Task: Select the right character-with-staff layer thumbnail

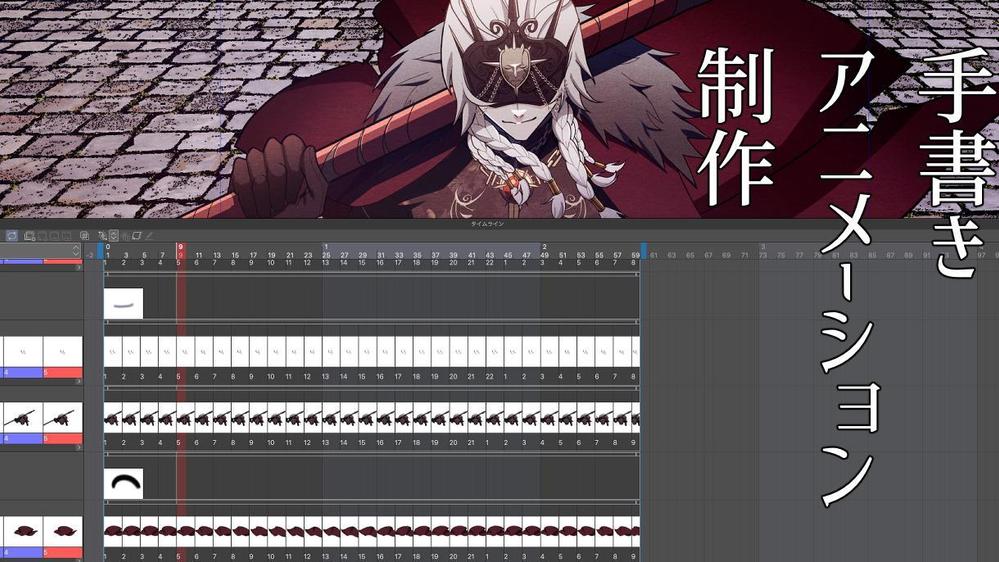Action: [x=62, y=418]
